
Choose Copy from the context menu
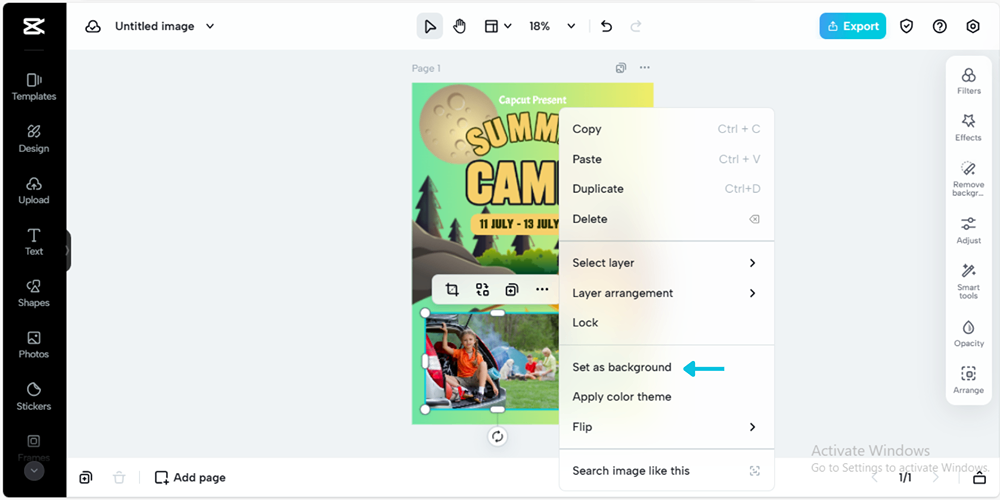pos(666,129)
